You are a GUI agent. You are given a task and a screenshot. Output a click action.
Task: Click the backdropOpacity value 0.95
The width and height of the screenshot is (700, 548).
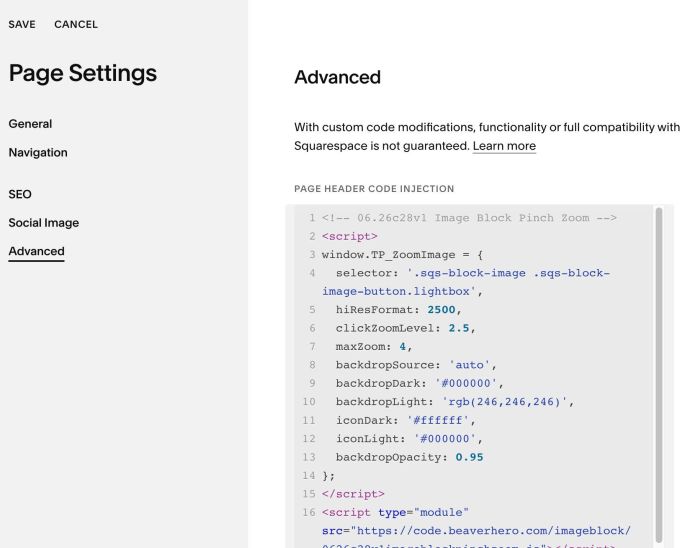pos(469,457)
